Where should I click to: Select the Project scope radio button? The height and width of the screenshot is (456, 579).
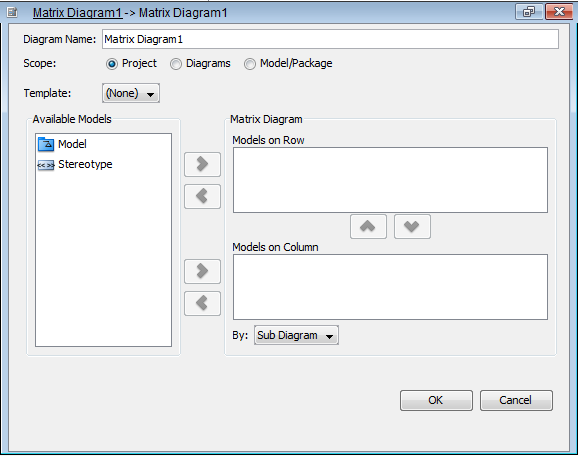point(112,64)
